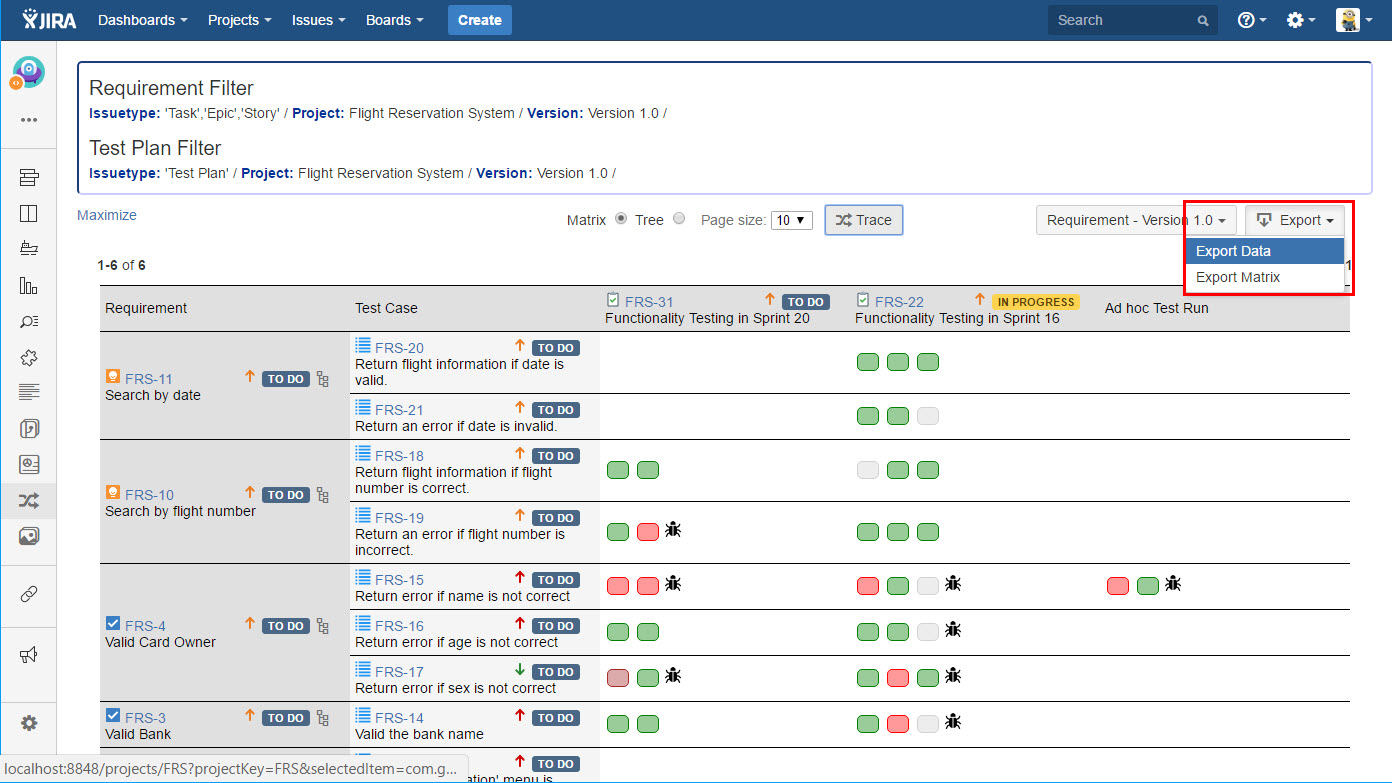The image size is (1392, 783).
Task: Click the Search field in top bar
Action: (x=1122, y=20)
